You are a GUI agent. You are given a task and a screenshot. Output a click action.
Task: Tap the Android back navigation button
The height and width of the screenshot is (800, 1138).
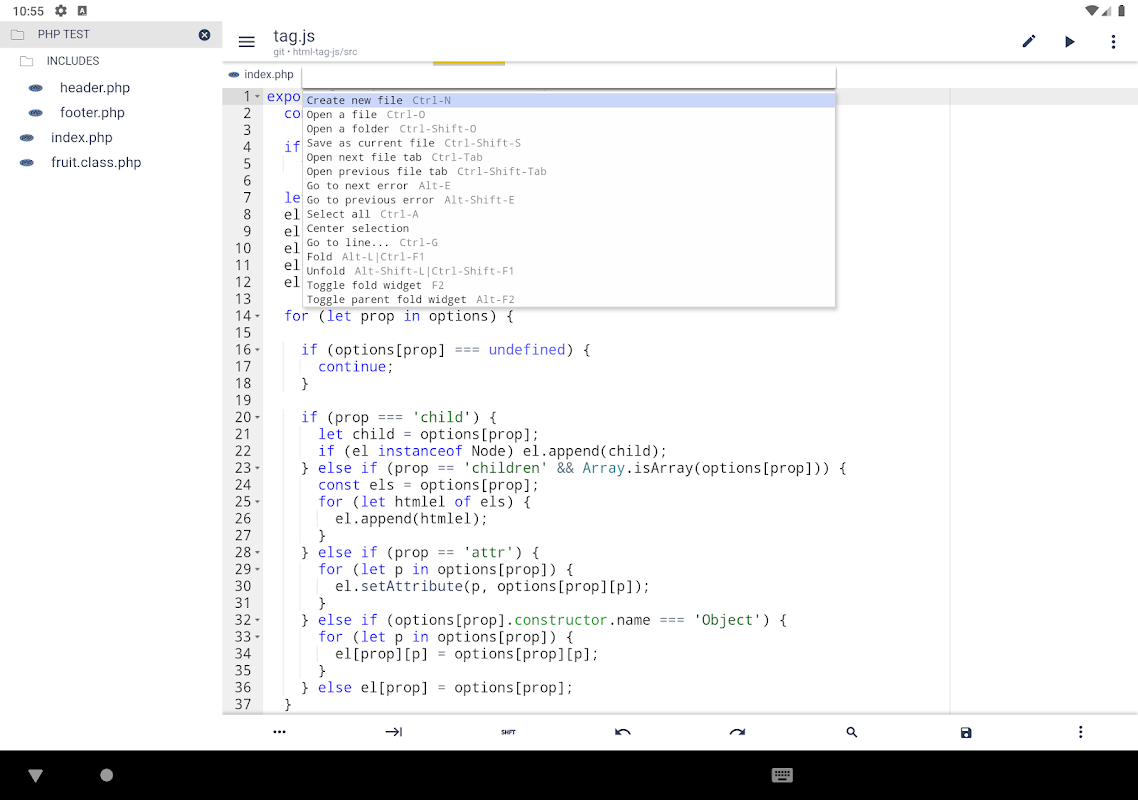click(35, 775)
